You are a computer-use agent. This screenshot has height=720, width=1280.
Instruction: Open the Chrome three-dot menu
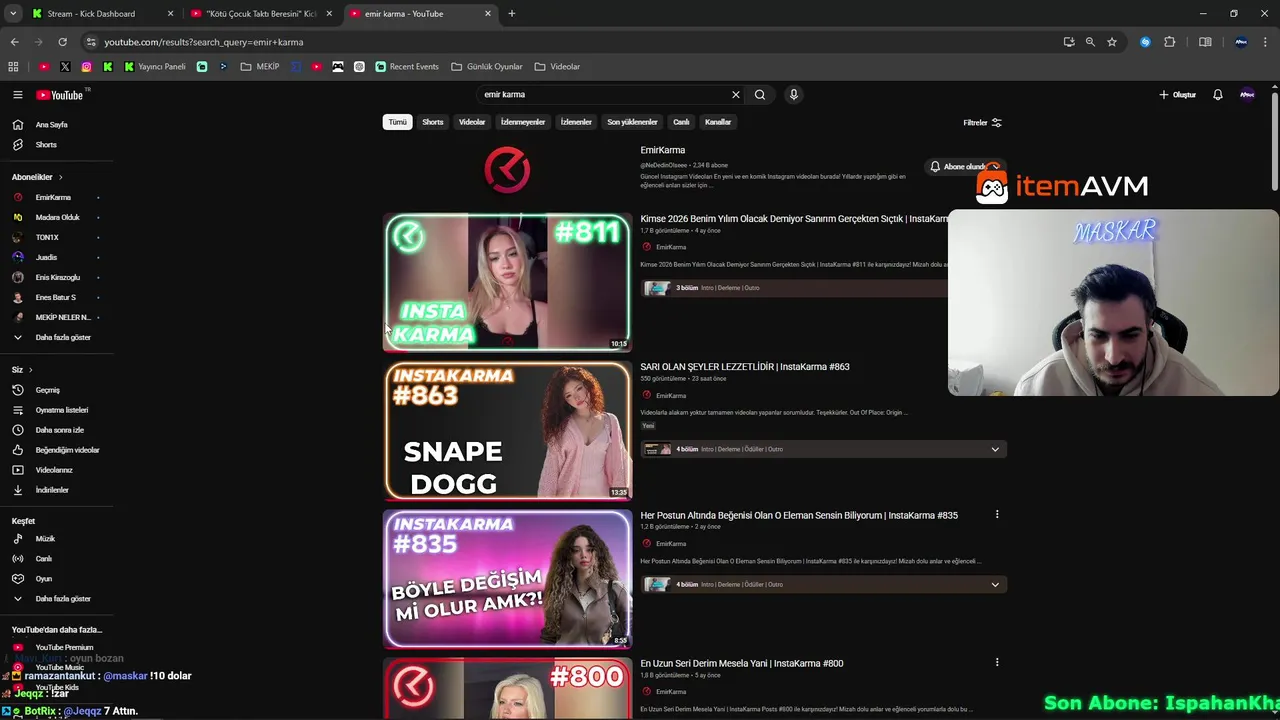pos(1266,42)
